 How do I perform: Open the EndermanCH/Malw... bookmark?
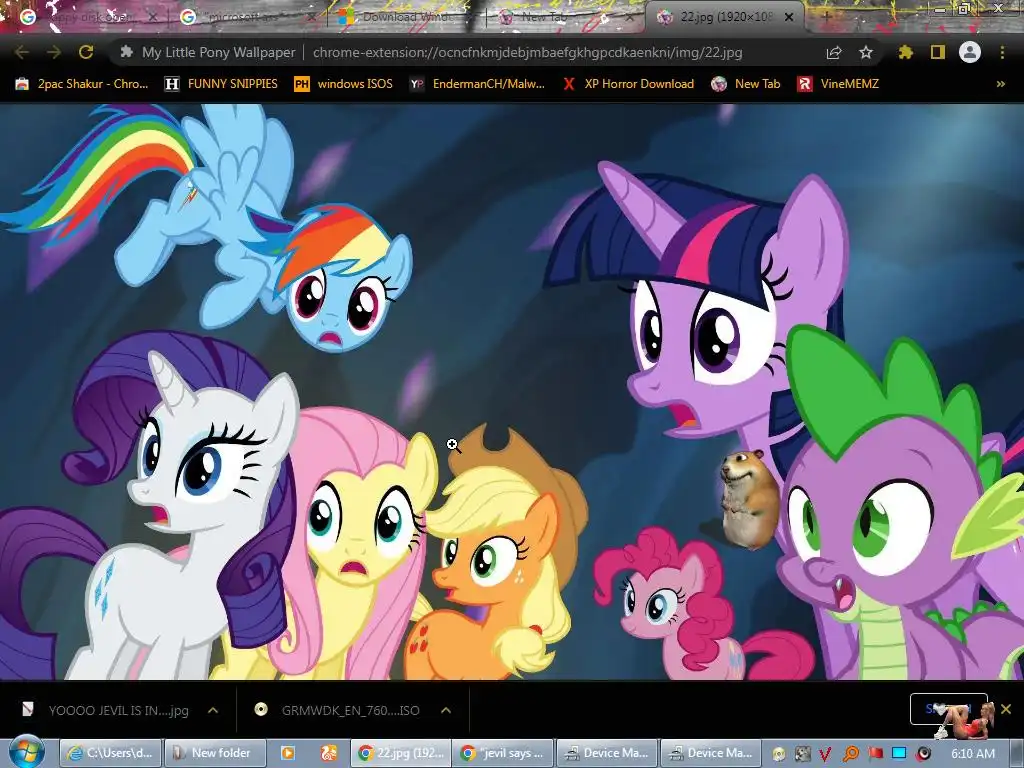[477, 84]
